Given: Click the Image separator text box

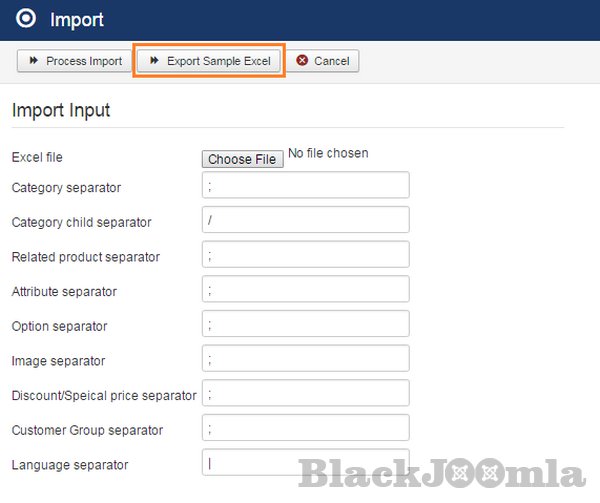Looking at the screenshot, I should pyautogui.click(x=305, y=358).
